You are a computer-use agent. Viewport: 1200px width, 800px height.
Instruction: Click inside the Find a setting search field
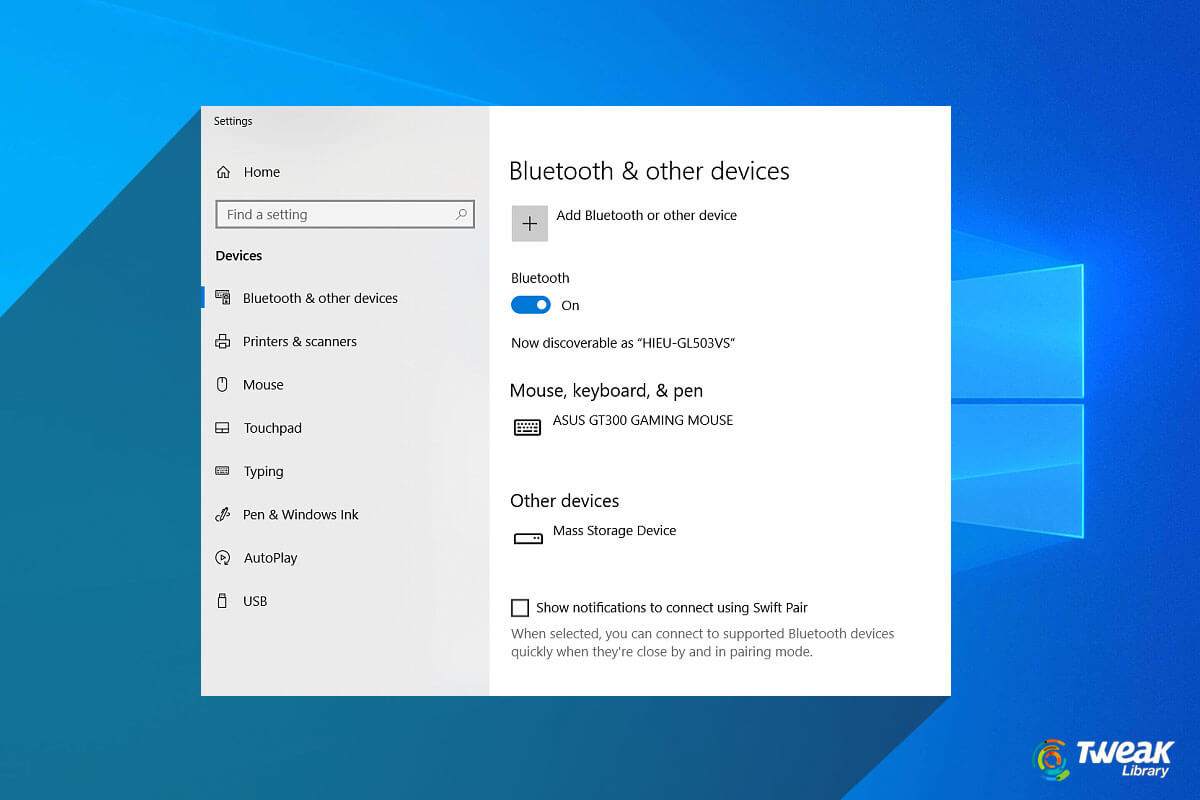tap(330, 213)
